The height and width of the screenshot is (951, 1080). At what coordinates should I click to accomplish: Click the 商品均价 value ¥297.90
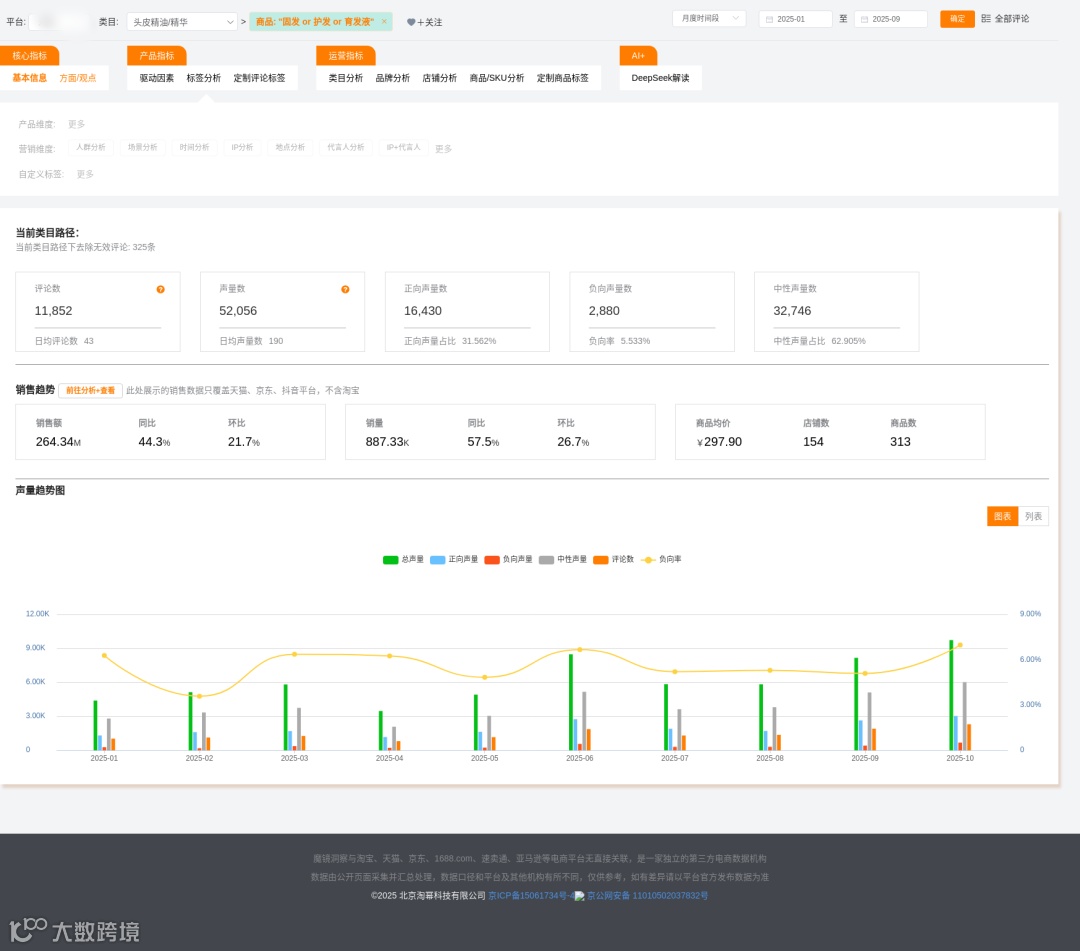[x=719, y=442]
